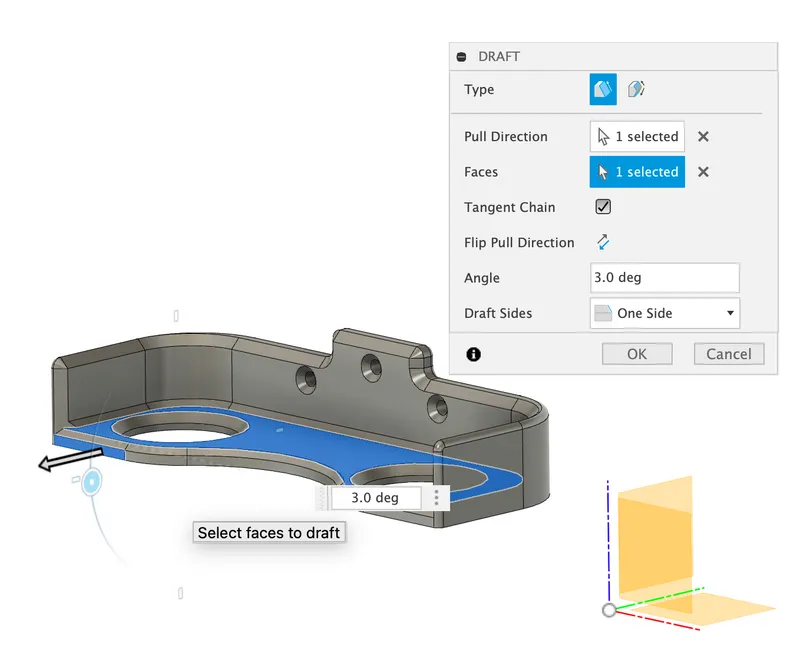Select the fixed plane draft type icon
This screenshot has height=657, width=800.
(x=603, y=89)
